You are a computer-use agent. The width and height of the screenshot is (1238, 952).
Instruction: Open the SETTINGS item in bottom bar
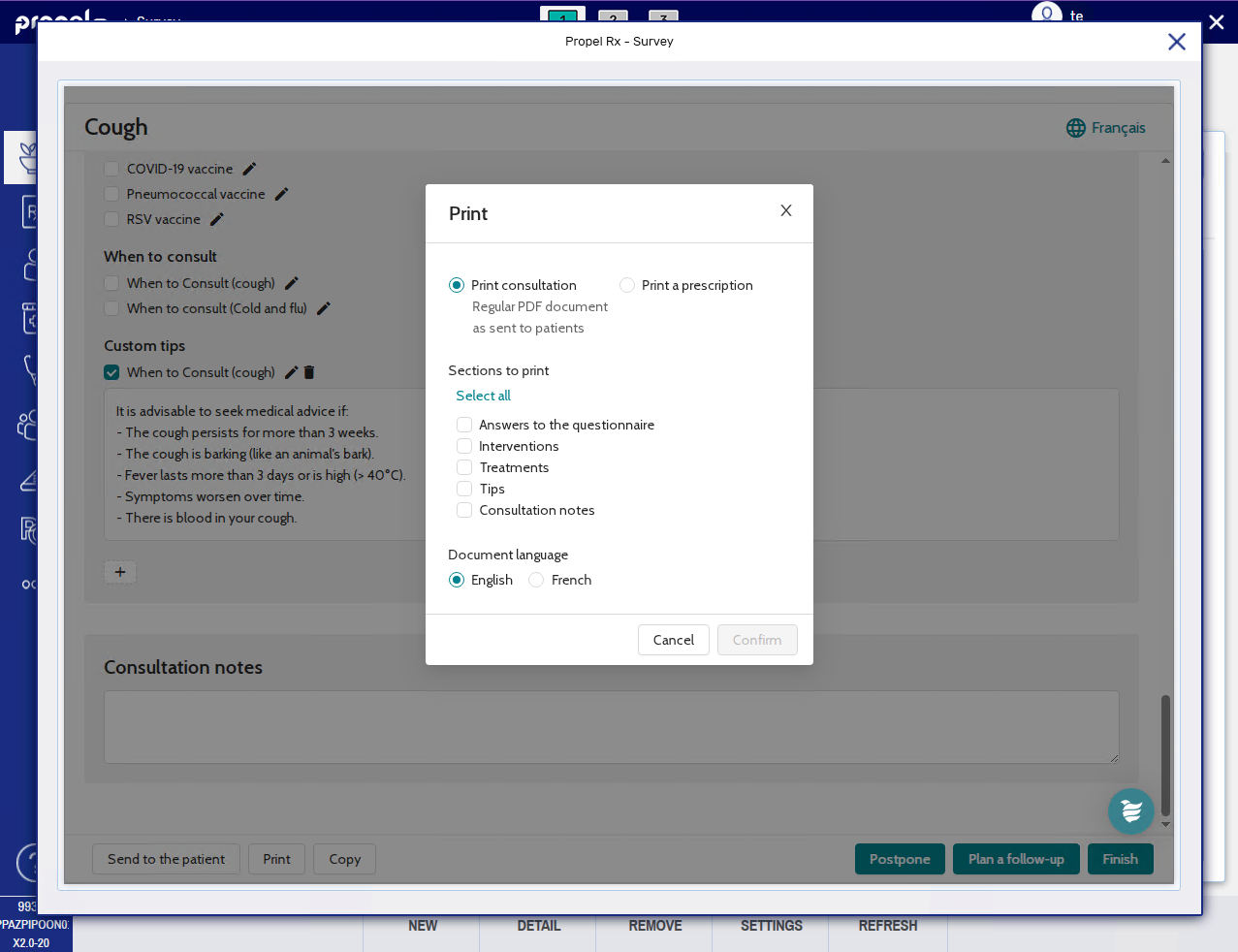coord(771,926)
